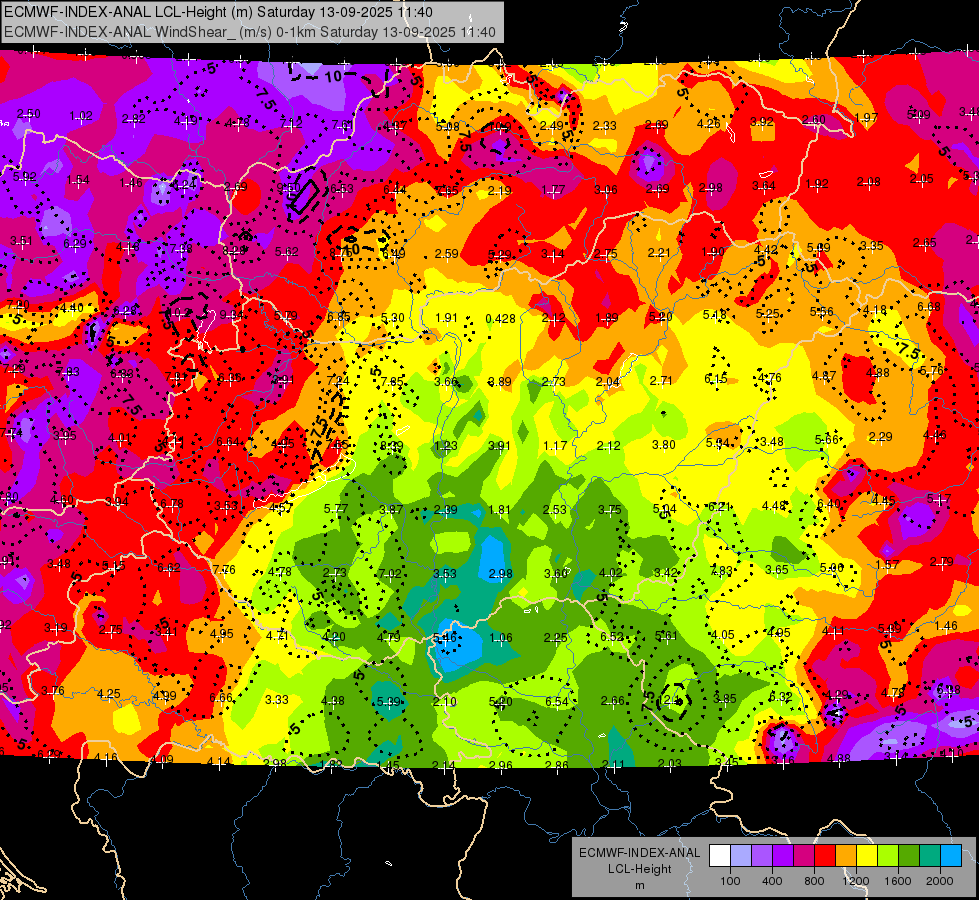Click the map value 2.04
This screenshot has height=900, width=979.
(x=608, y=382)
